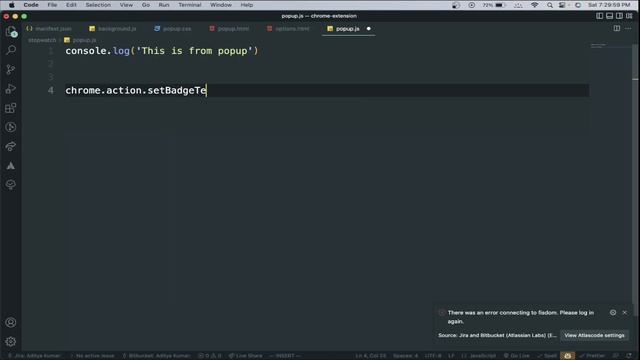This screenshot has width=640, height=360.
Task: Click Live Share in the status bar
Action: [x=246, y=356]
